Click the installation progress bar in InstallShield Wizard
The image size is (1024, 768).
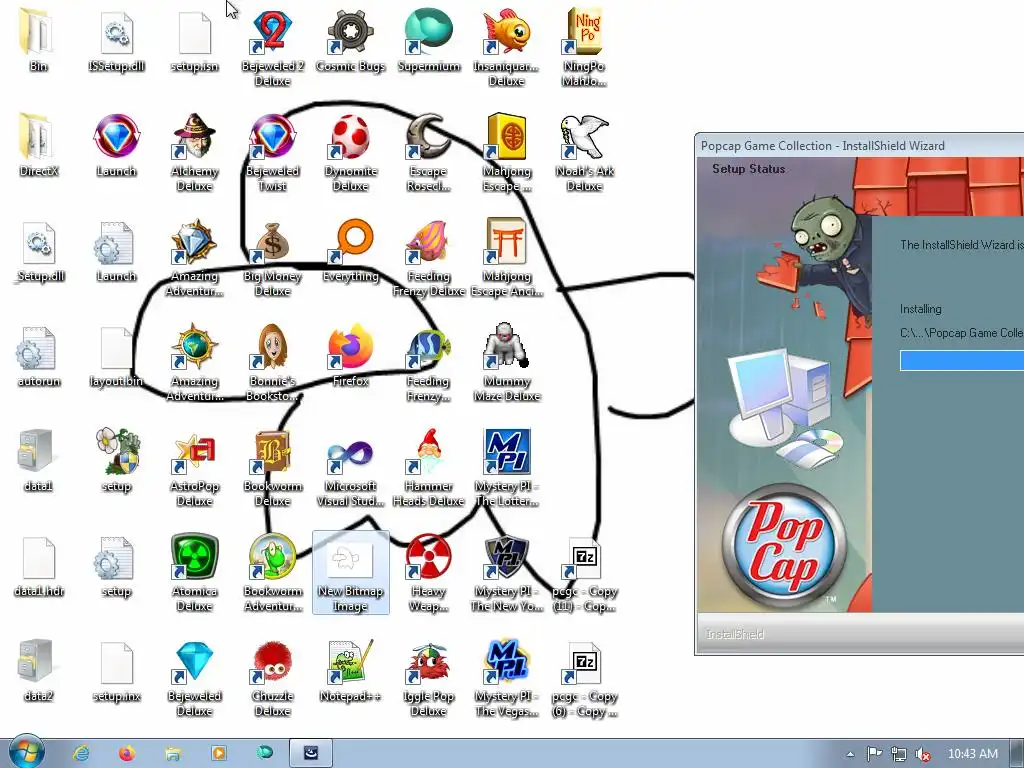pyautogui.click(x=961, y=360)
